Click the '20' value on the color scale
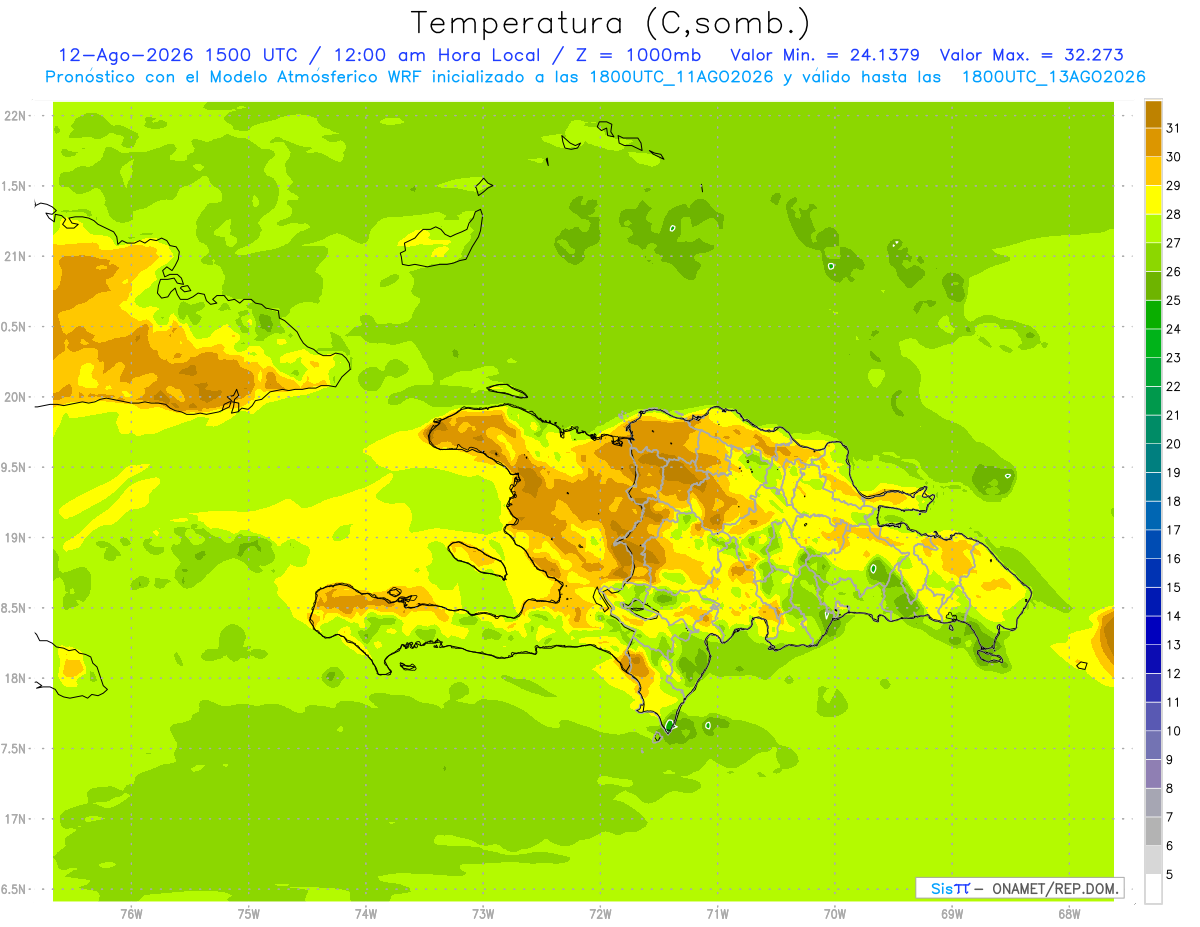Screen dimensions: 1200x927 click(1173, 444)
